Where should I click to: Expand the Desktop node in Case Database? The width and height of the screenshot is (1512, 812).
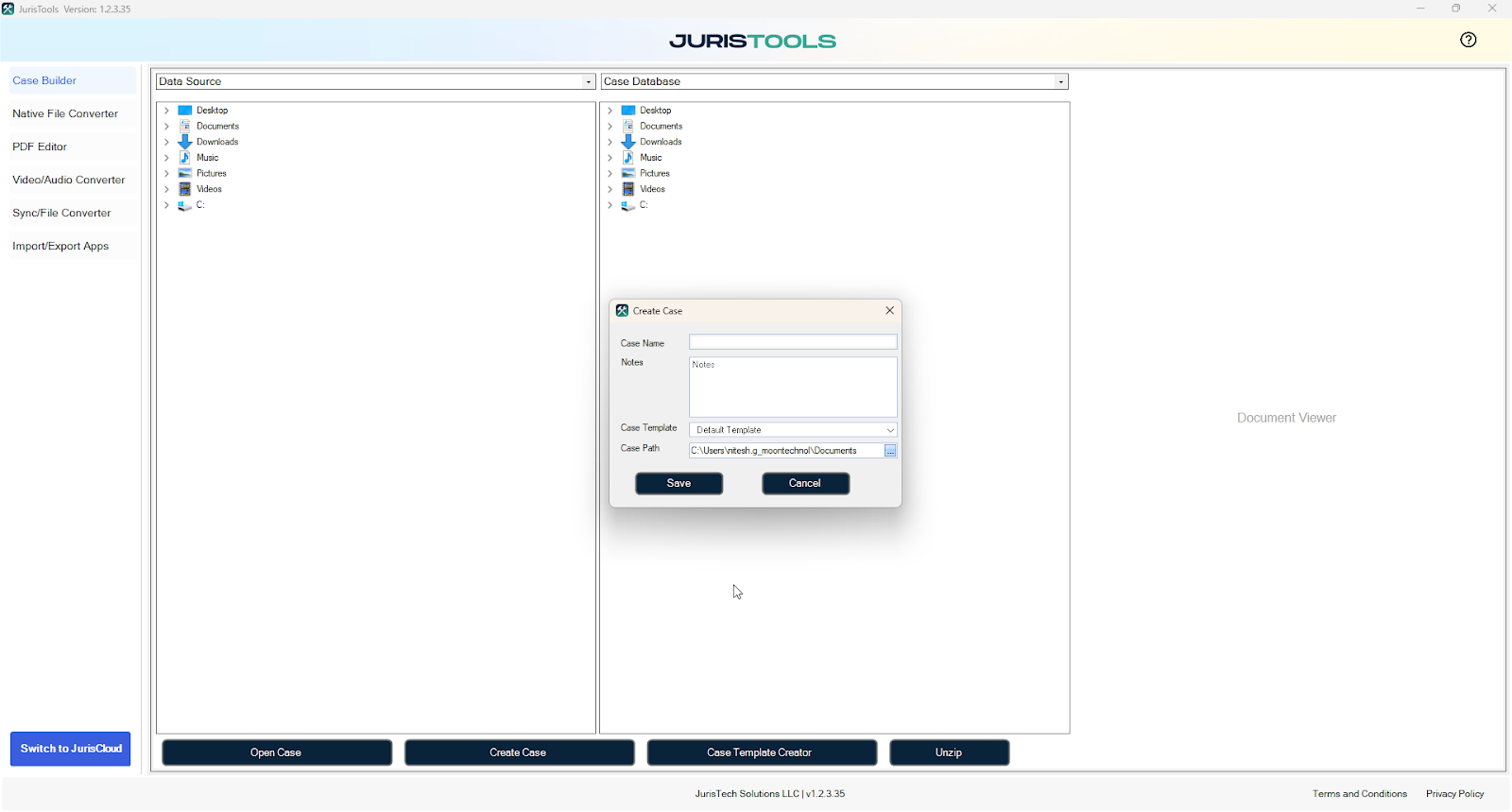coord(610,111)
